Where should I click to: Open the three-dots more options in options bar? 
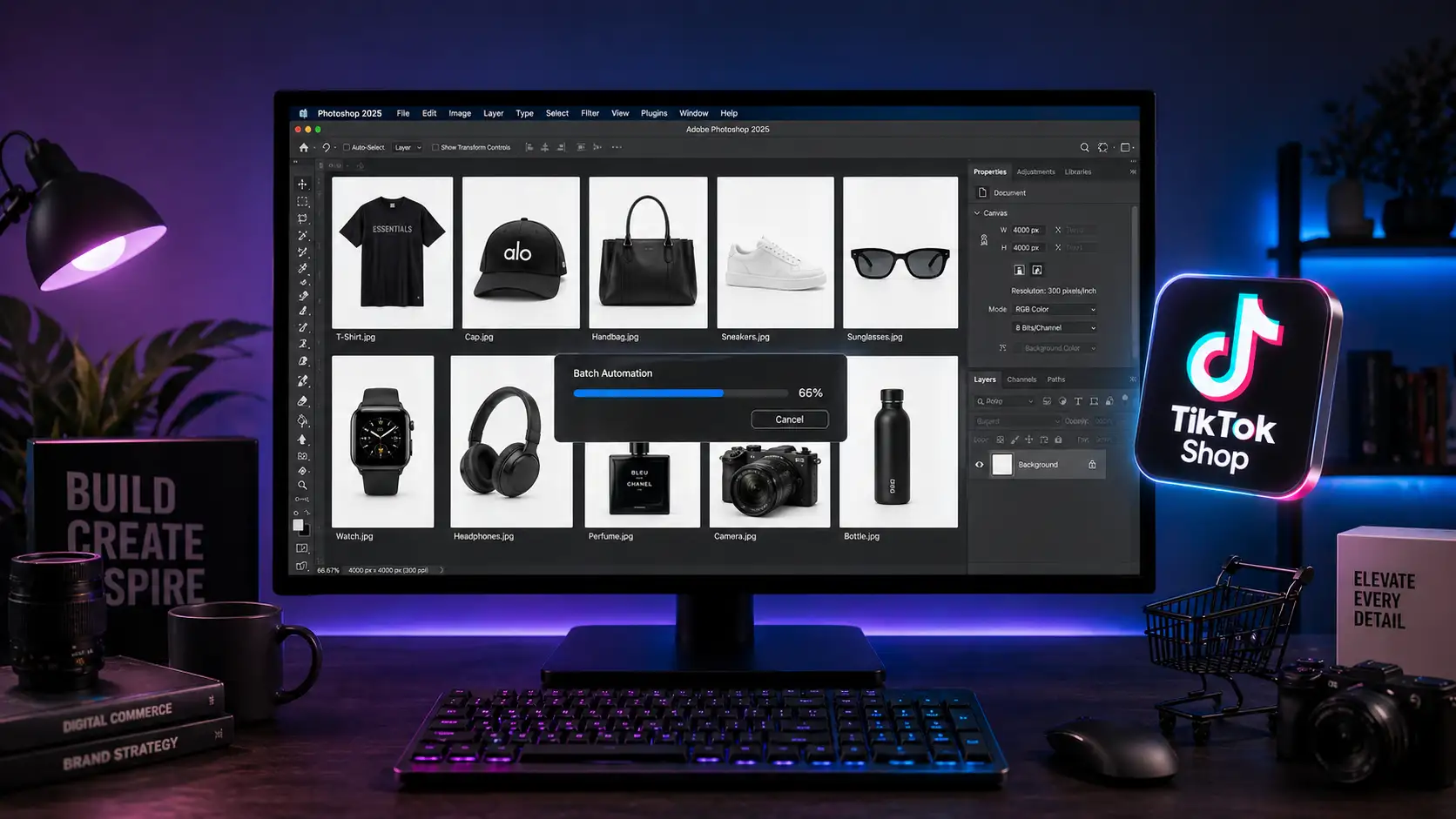617,147
